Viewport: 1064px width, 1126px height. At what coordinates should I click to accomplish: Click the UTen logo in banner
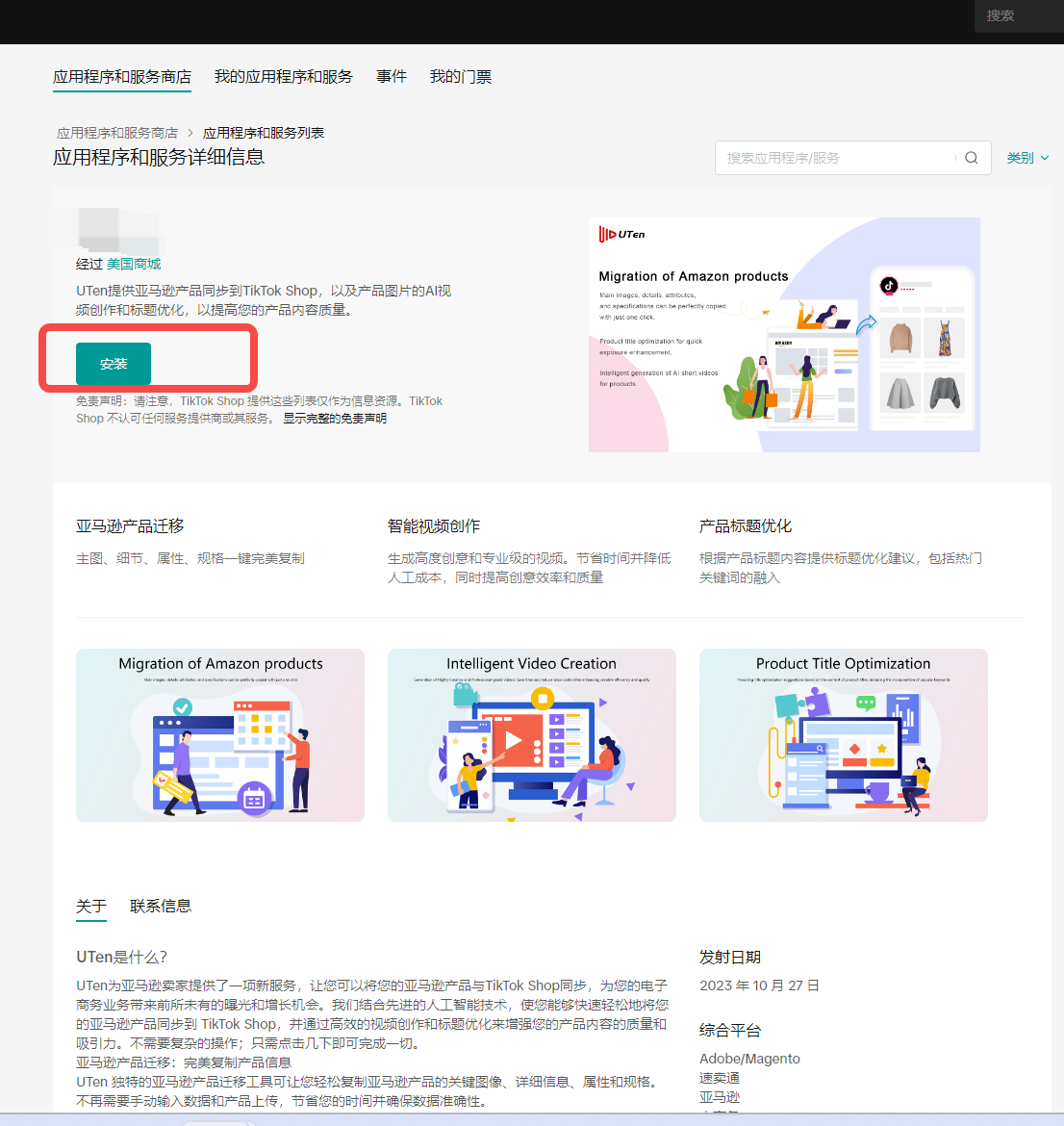pyautogui.click(x=621, y=234)
